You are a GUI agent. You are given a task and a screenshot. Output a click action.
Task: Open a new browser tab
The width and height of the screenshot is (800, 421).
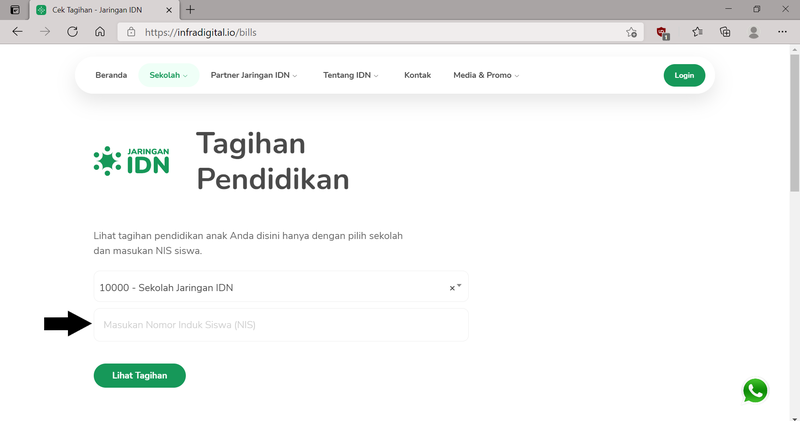190,9
